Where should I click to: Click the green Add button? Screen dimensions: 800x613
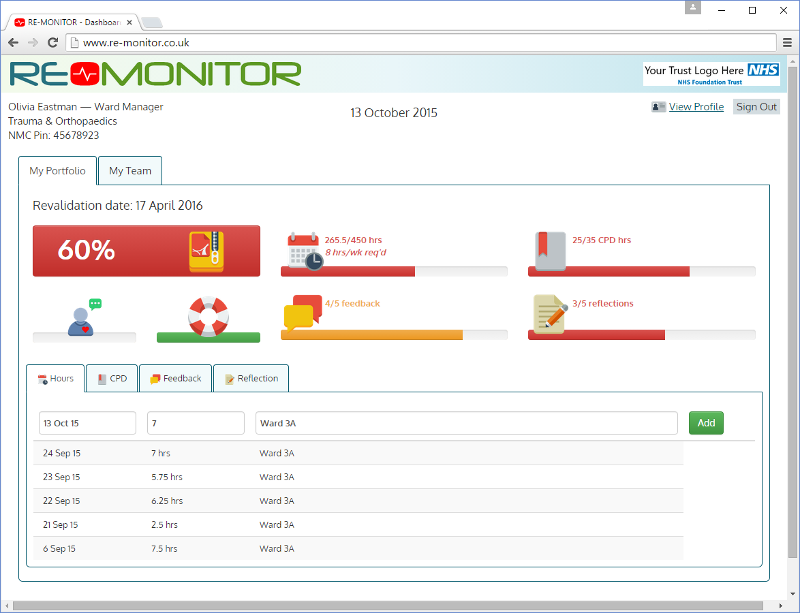tap(706, 423)
